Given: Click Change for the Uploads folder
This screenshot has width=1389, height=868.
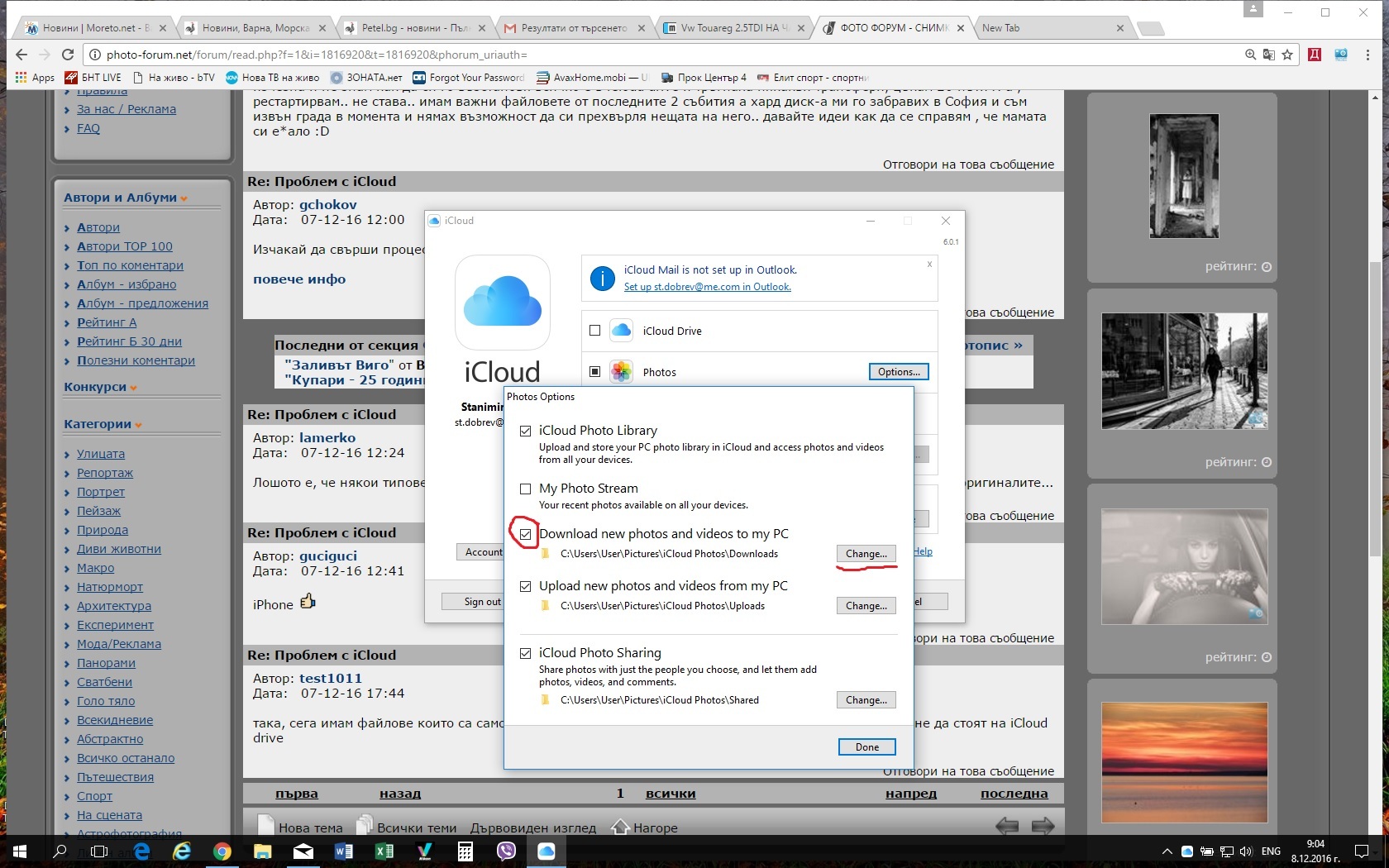Looking at the screenshot, I should click(x=866, y=606).
